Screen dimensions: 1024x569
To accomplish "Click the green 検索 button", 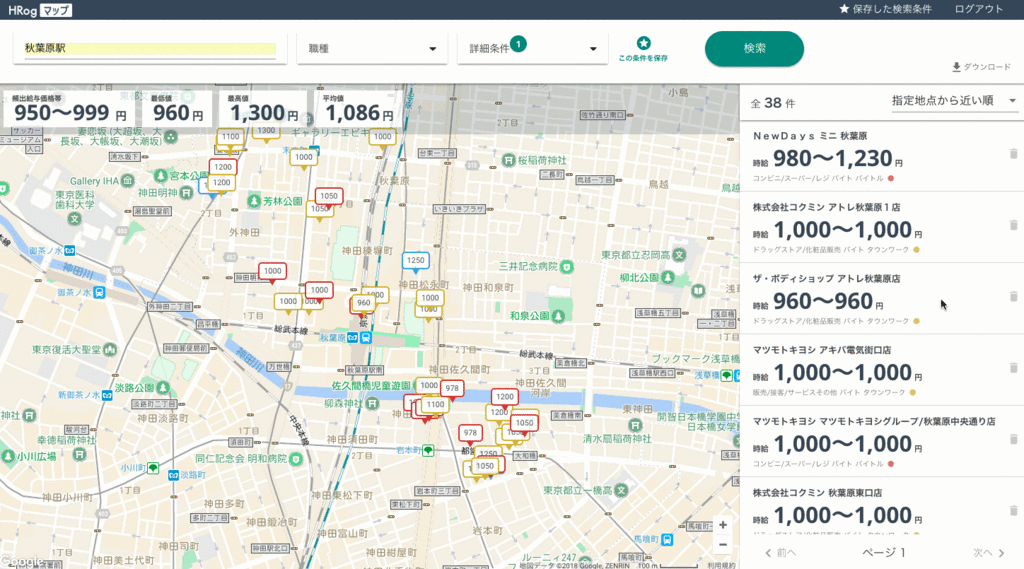I will [754, 48].
